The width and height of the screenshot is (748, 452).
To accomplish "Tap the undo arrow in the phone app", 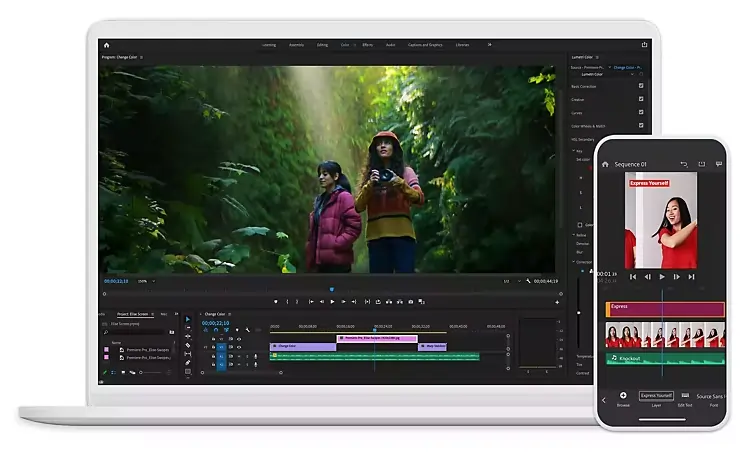I will [x=684, y=164].
